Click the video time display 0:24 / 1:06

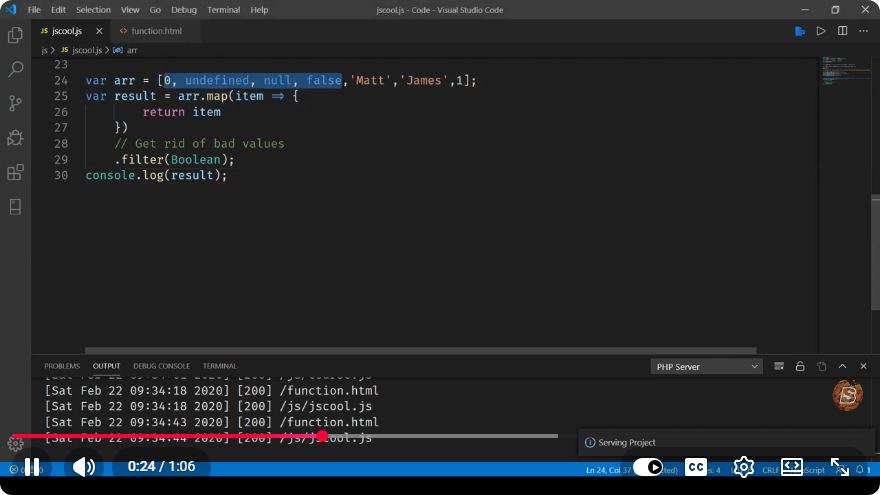(161, 466)
